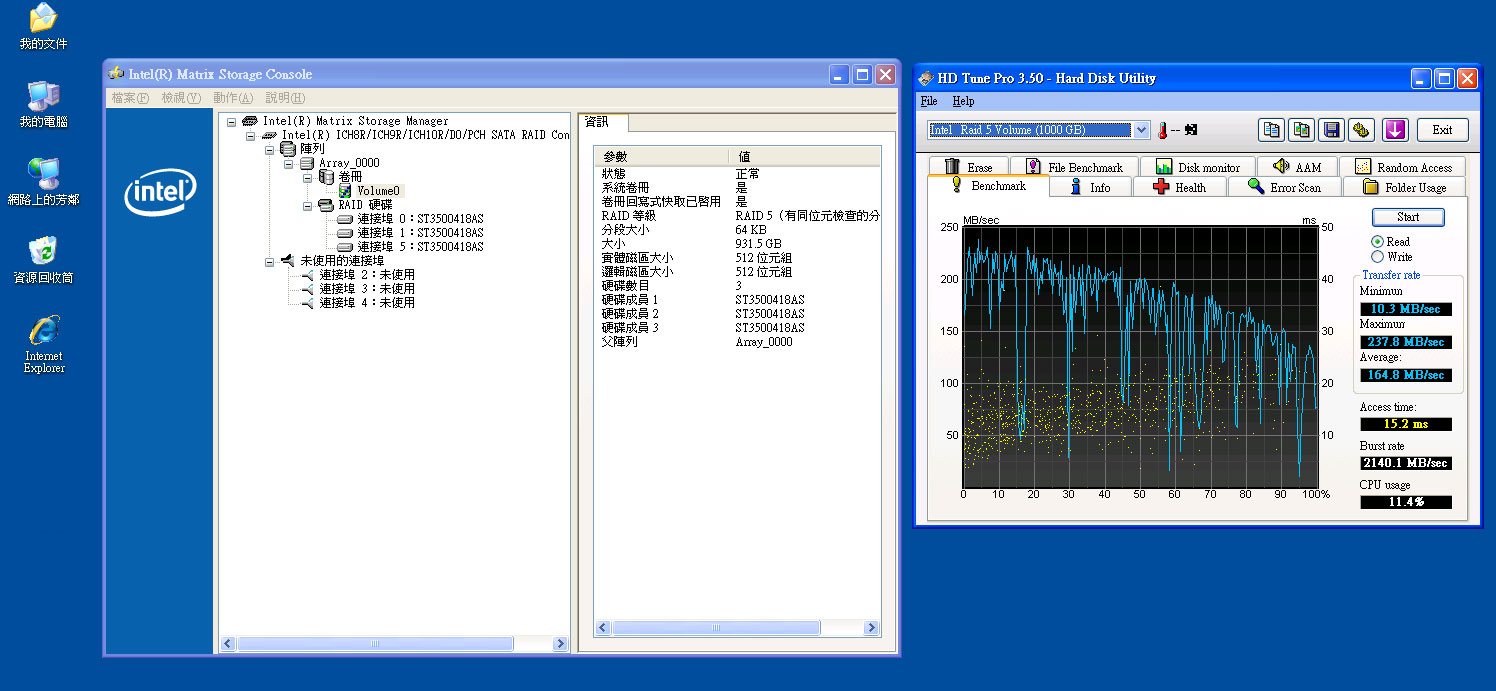Click the red thermometer temperature icon
This screenshot has width=1496, height=691.
pyautogui.click(x=1162, y=130)
